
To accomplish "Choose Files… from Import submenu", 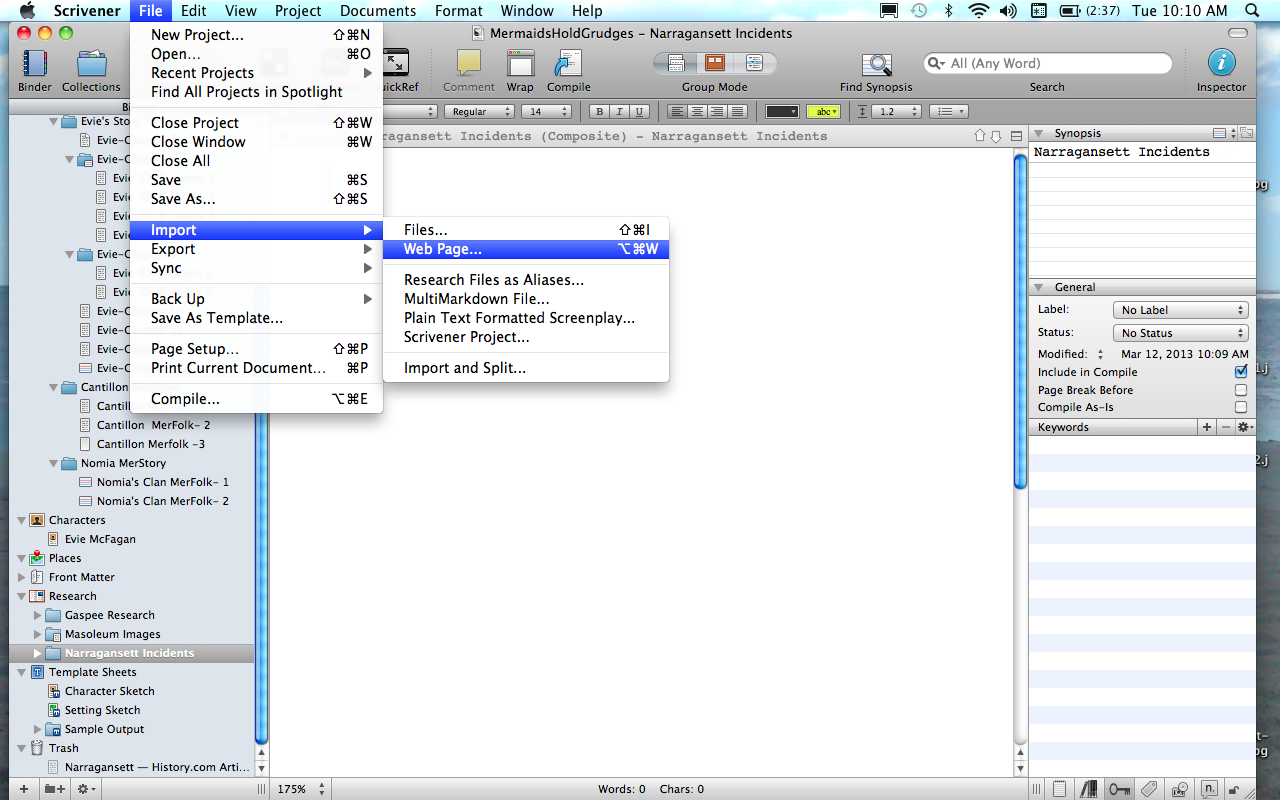I will point(526,230).
